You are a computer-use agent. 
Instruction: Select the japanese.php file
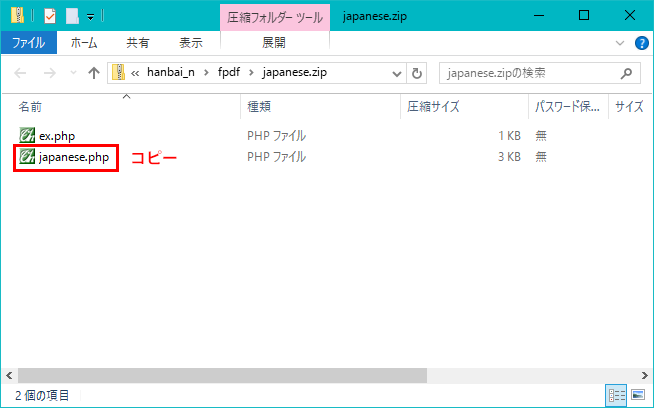tap(73, 157)
